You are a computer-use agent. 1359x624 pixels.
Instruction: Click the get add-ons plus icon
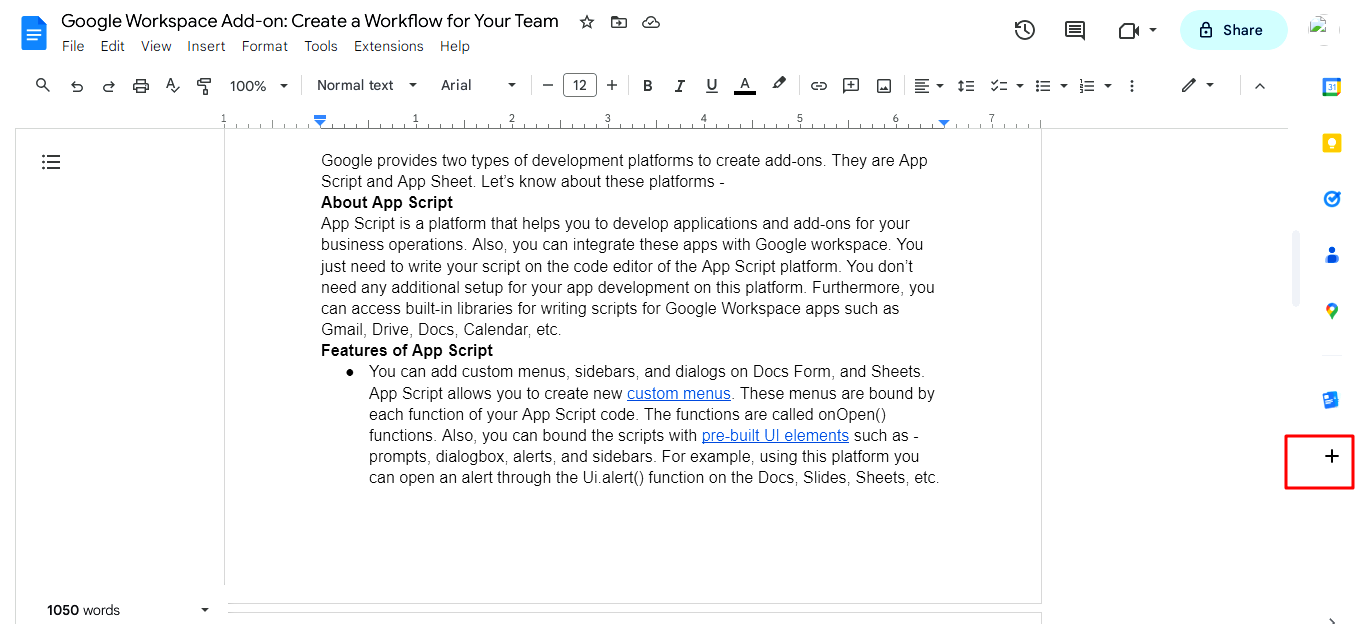(x=1332, y=457)
